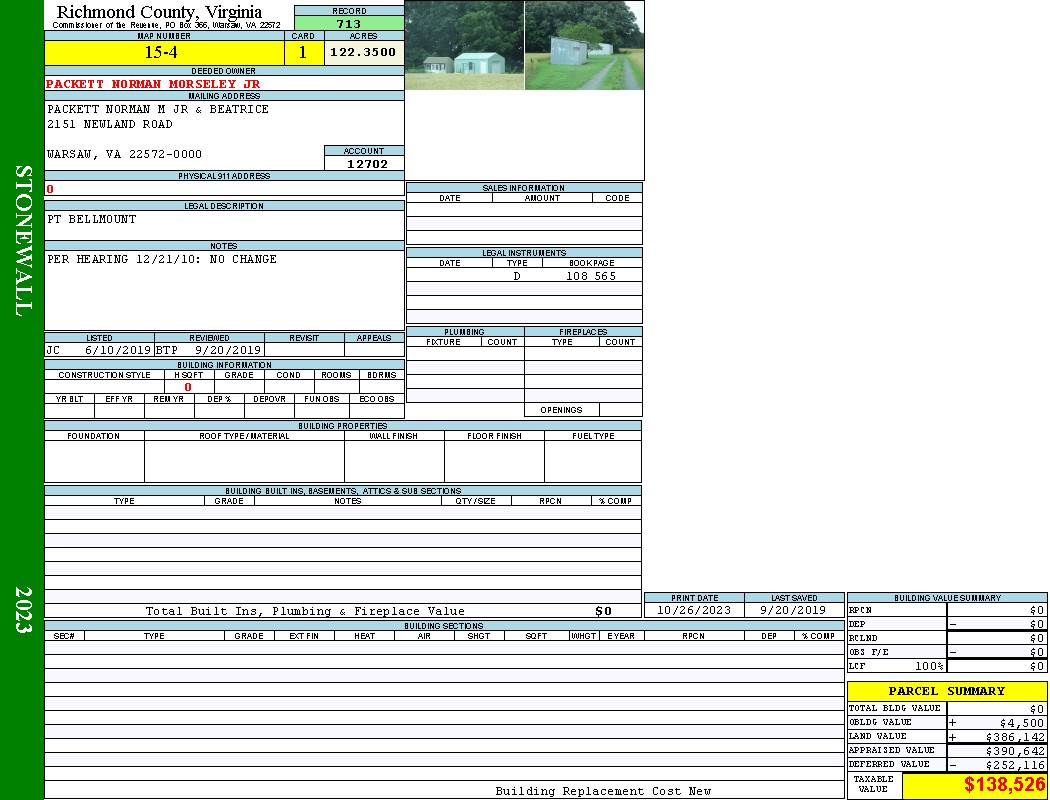The width and height of the screenshot is (1050, 800).
Task: Click the mailing address line 2151 Newland Road
Action: [x=110, y=124]
